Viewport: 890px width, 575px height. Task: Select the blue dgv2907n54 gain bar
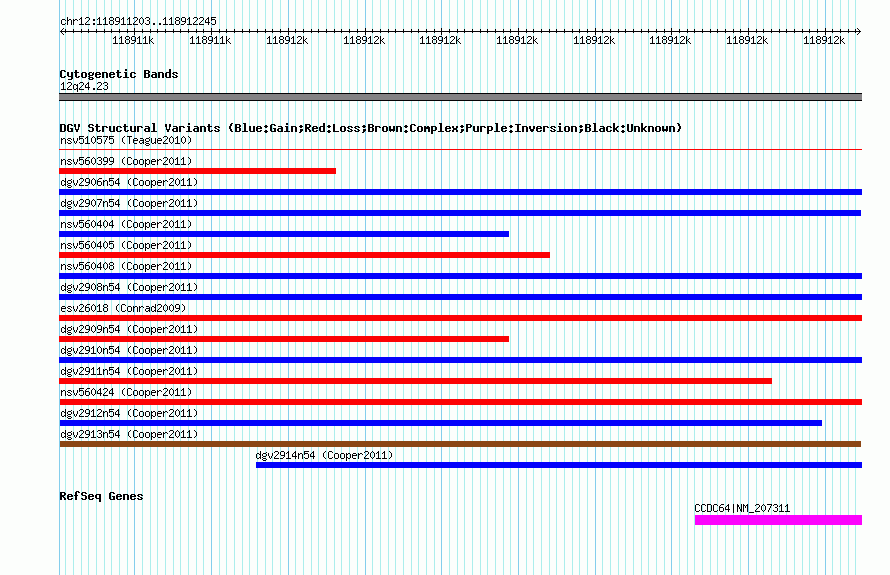point(460,213)
